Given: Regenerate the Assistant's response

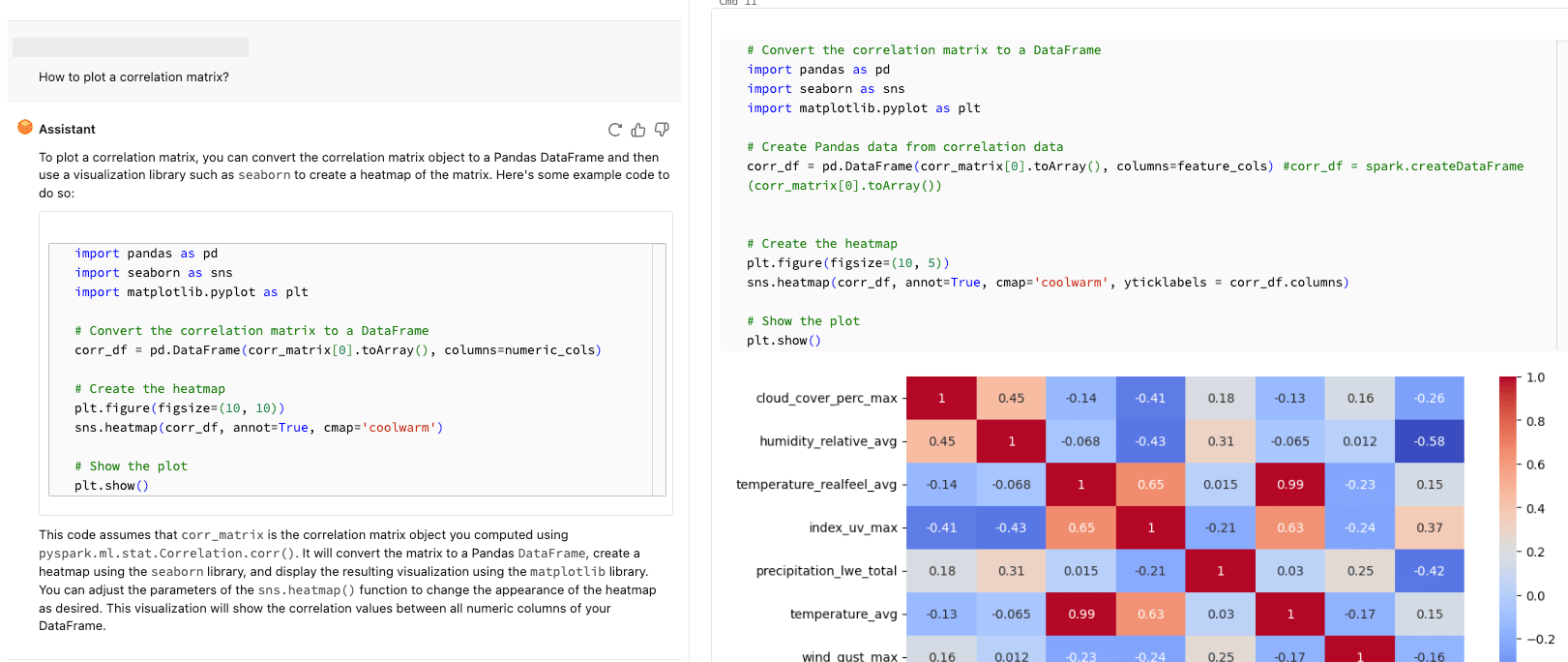Looking at the screenshot, I should (614, 130).
